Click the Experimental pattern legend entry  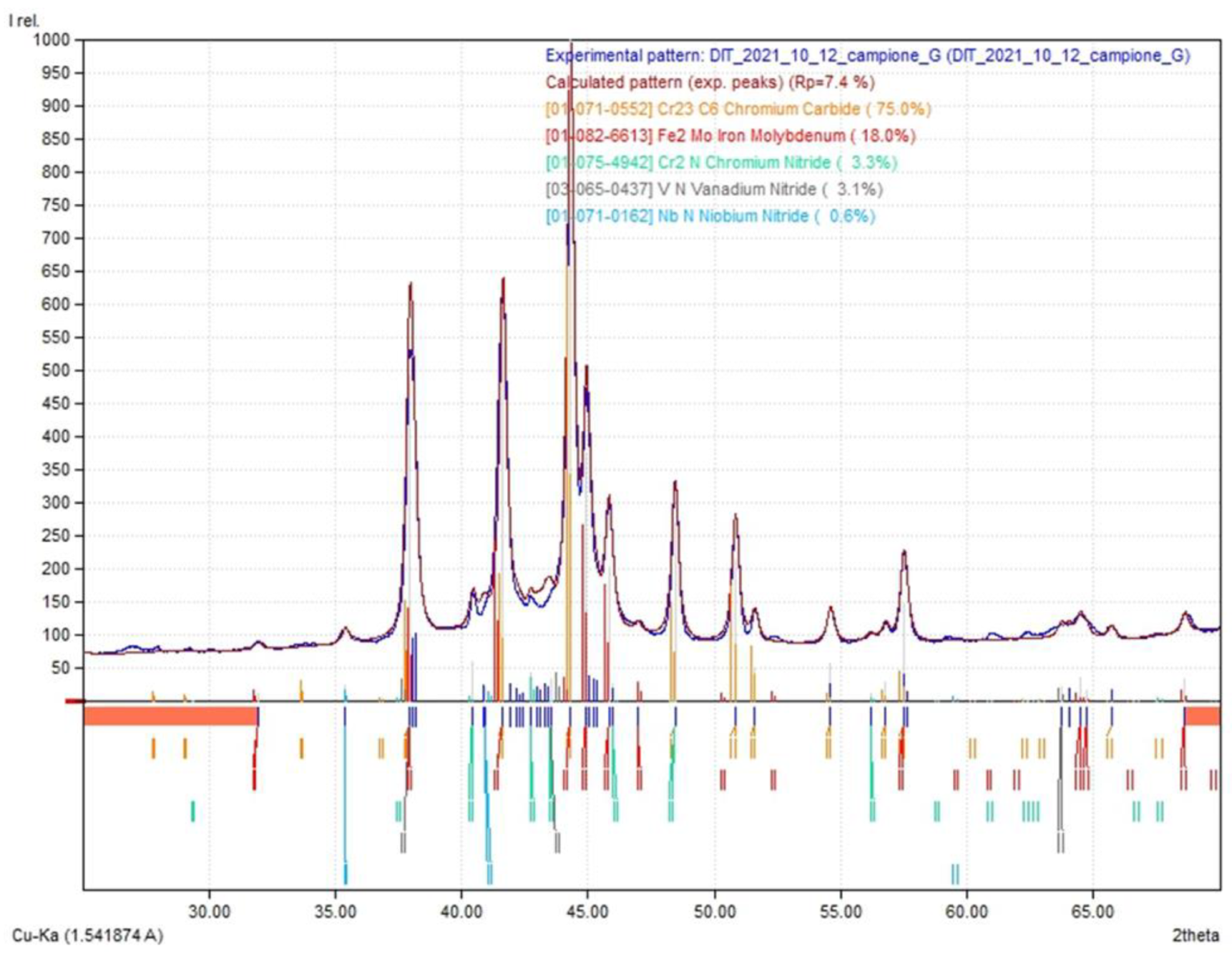(867, 56)
